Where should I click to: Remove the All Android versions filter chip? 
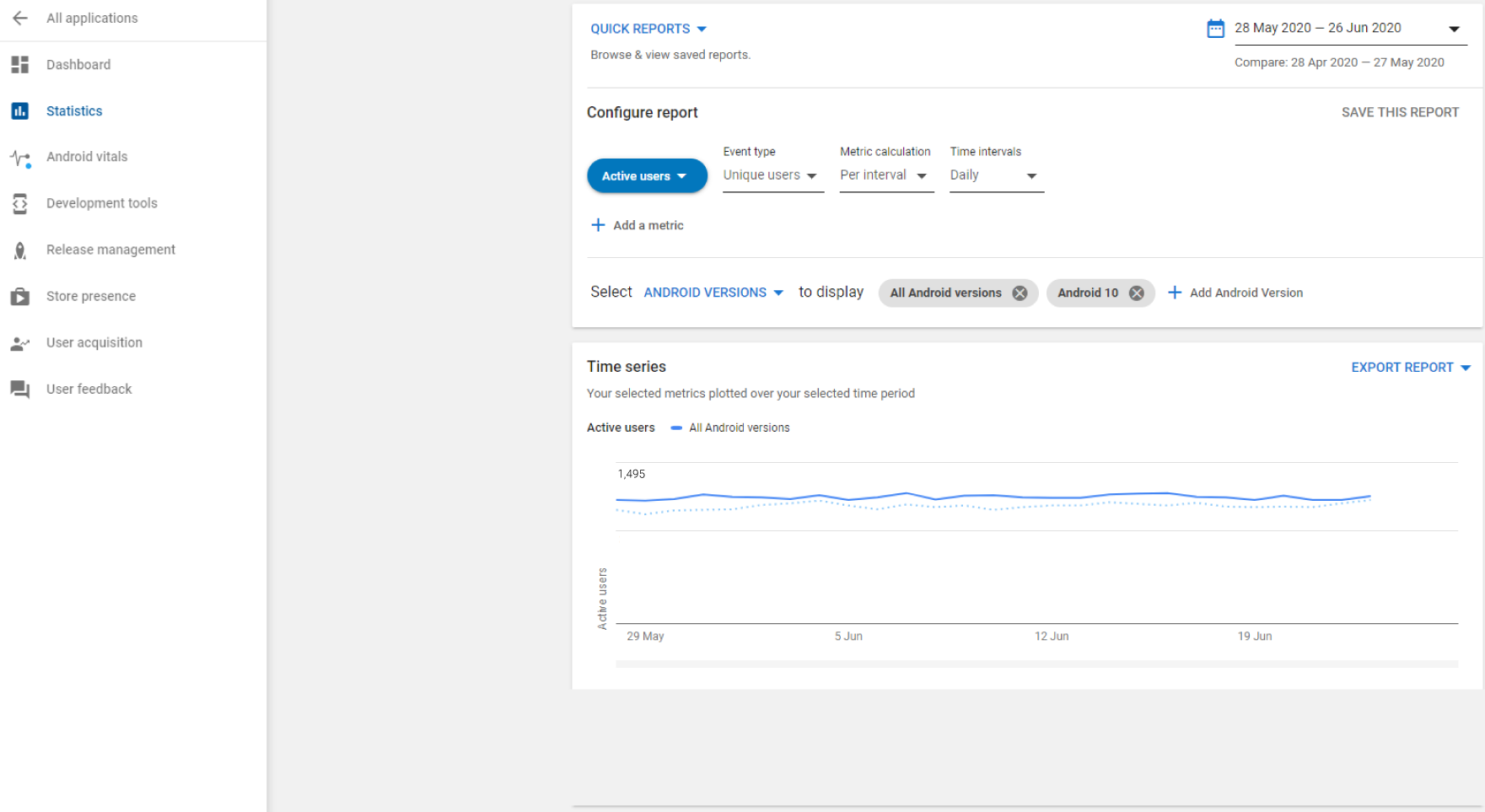pos(1020,293)
